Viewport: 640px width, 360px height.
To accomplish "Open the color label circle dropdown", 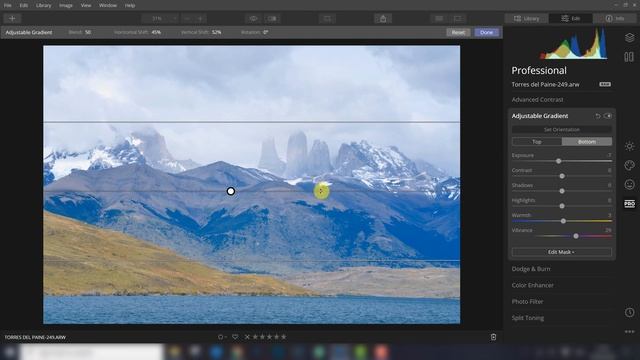I will click(222, 337).
